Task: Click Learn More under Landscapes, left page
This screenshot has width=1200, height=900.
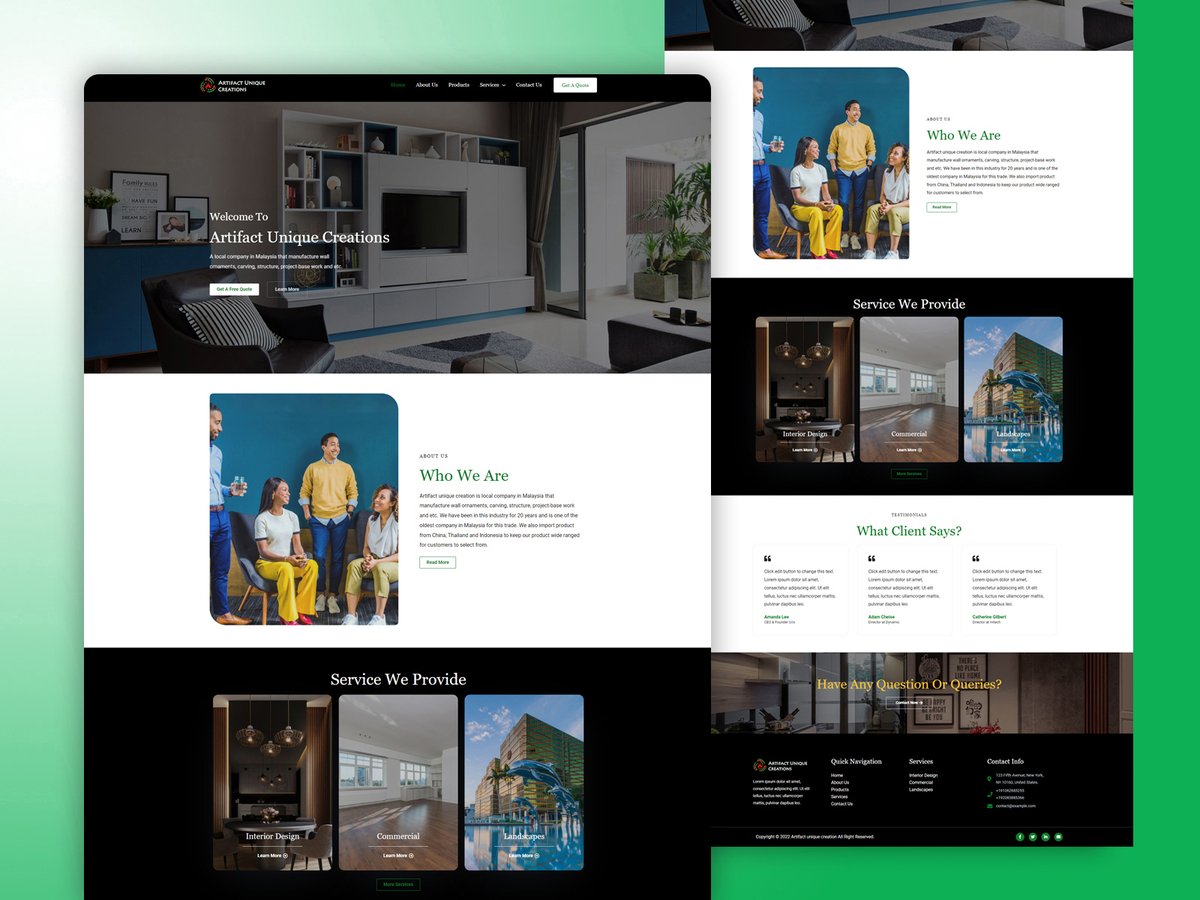Action: pos(523,856)
